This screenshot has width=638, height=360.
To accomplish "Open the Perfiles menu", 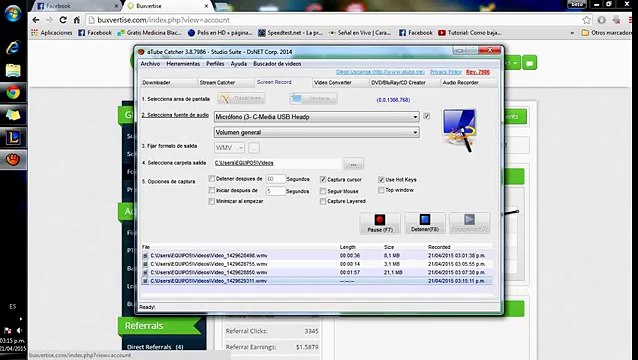I will point(215,64).
